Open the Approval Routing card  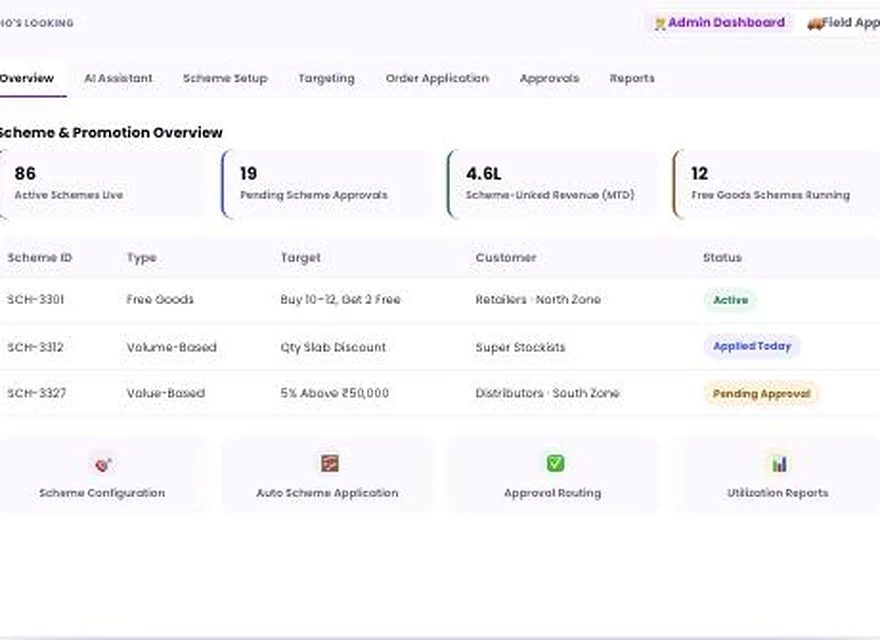[x=553, y=475]
